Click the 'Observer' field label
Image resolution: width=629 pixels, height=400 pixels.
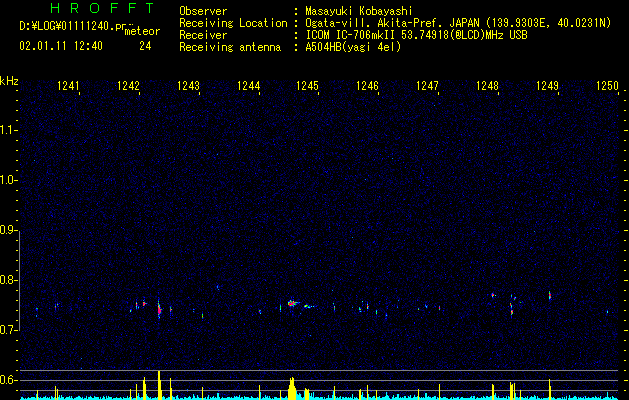203,11
